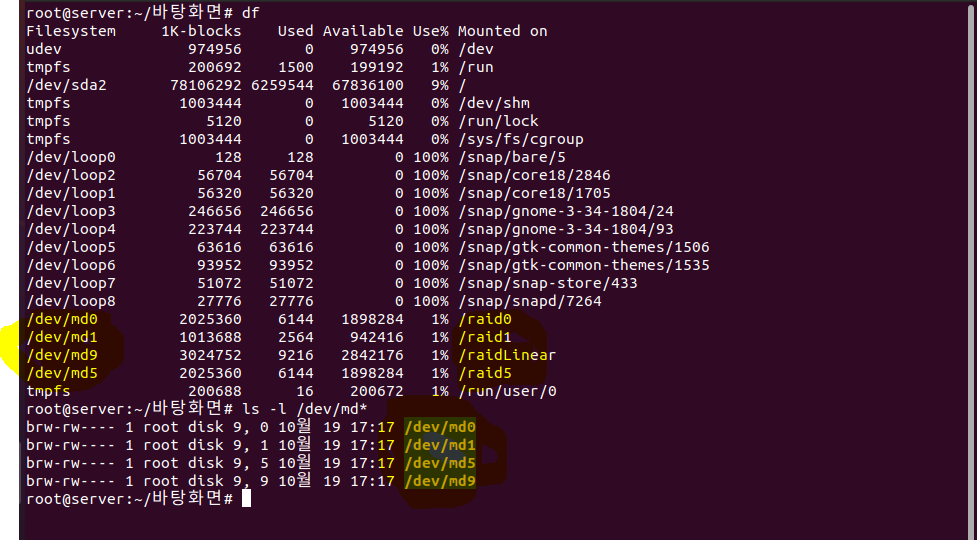This screenshot has width=977, height=540.
Task: Select the '/dev/shm' mount point
Action: [x=494, y=103]
